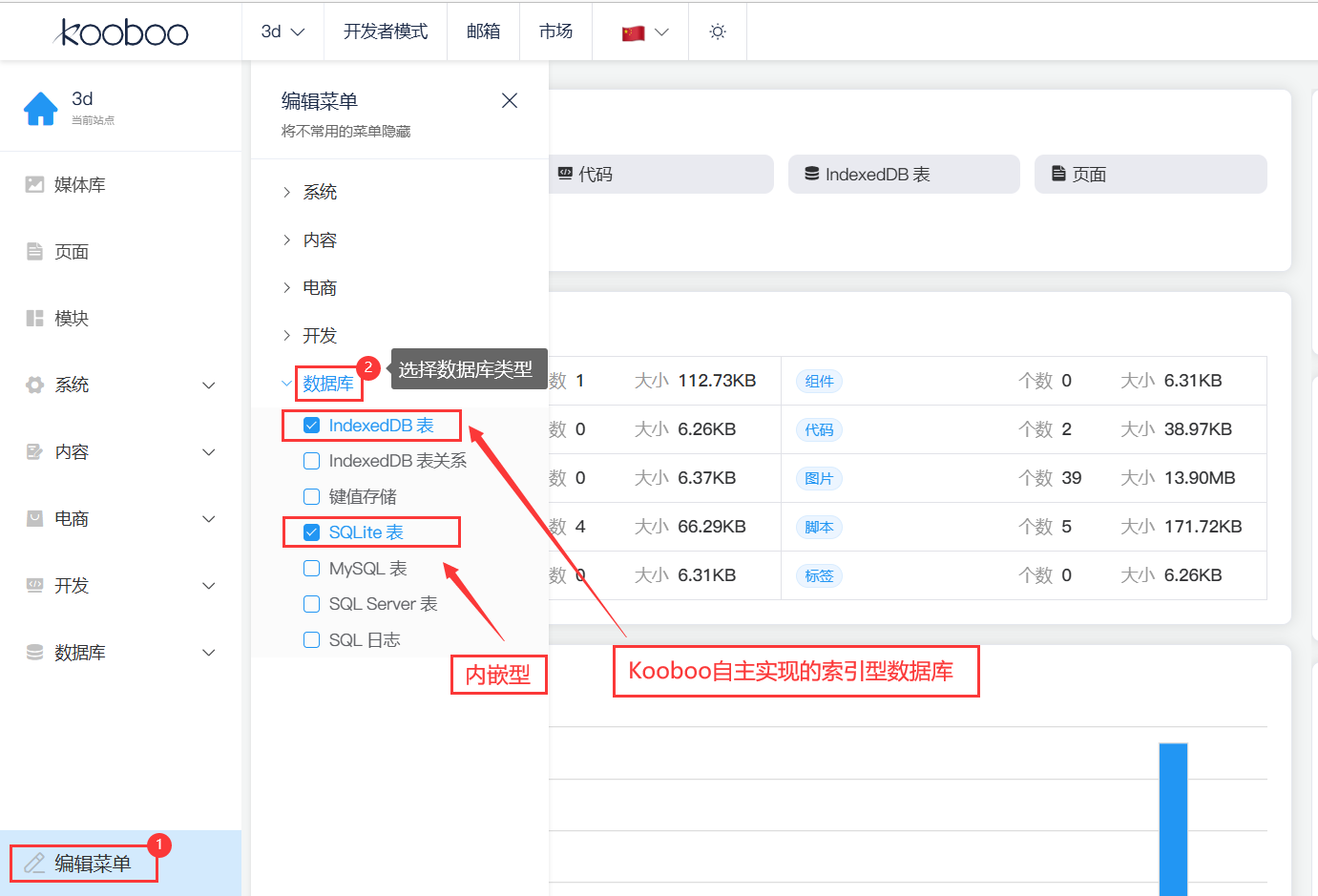Check the SQL Server 表 checkbox
The image size is (1318, 896).
pyautogui.click(x=311, y=604)
